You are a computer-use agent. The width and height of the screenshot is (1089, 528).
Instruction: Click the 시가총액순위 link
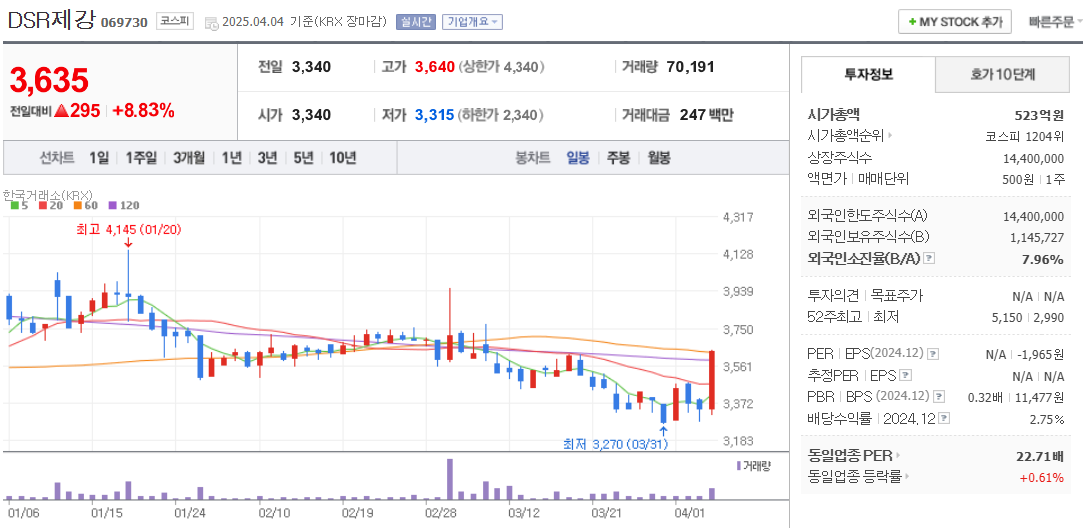click(x=846, y=136)
